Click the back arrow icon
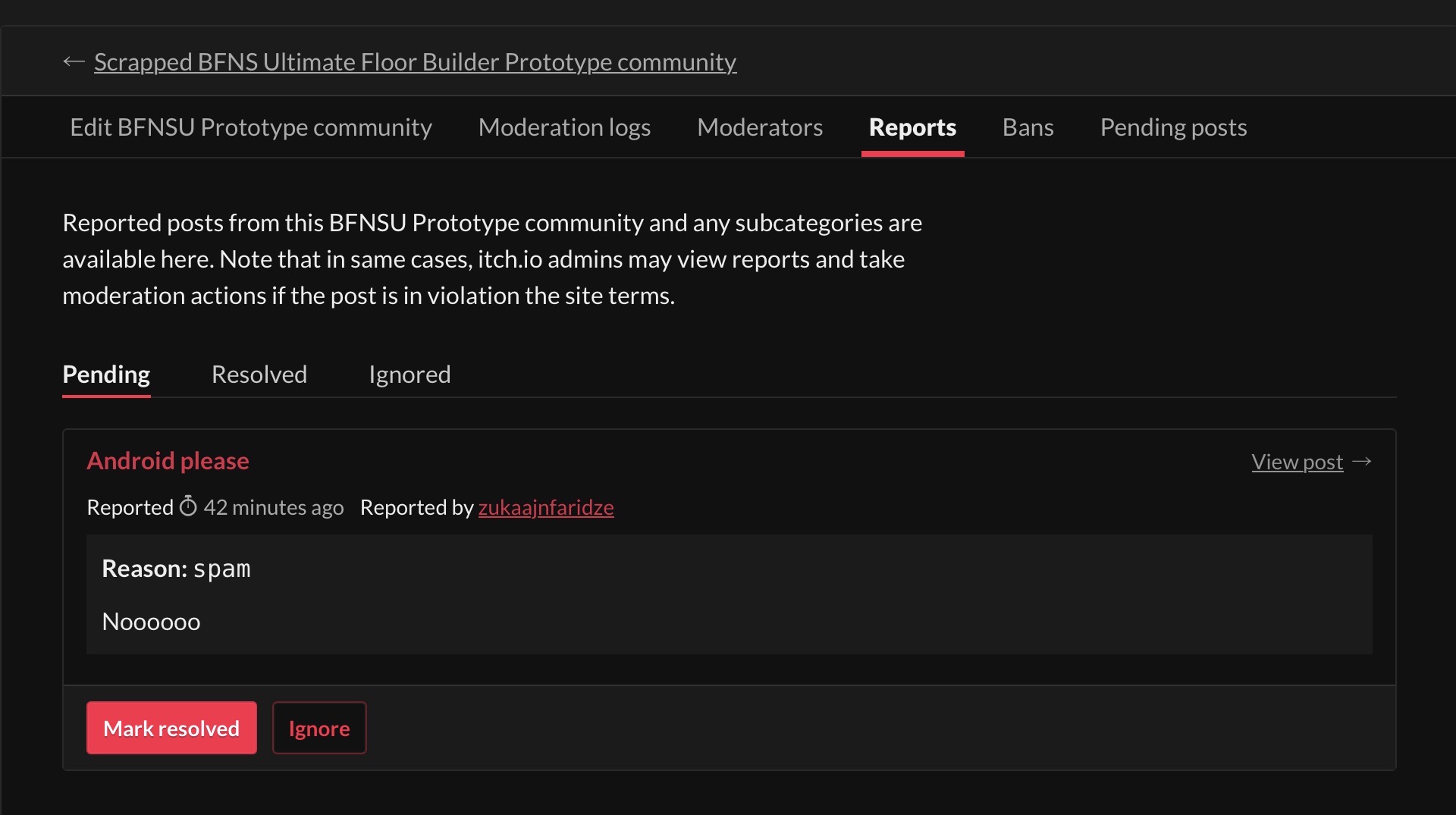 pyautogui.click(x=74, y=61)
